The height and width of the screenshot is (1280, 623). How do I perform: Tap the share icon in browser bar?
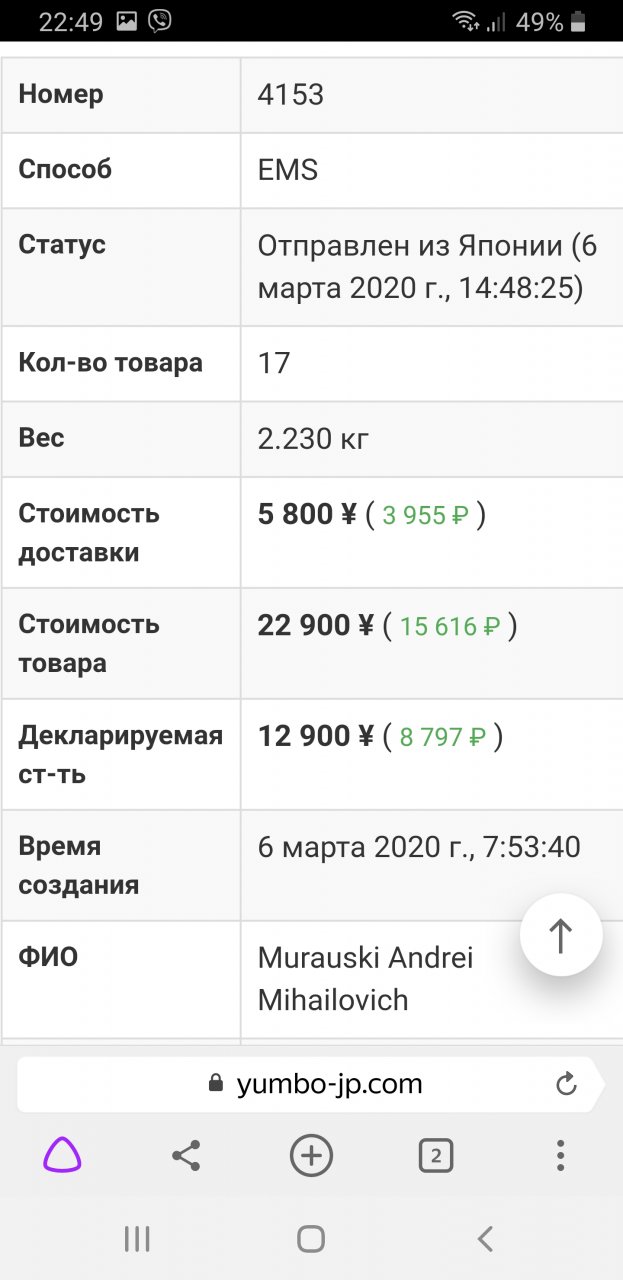click(186, 1156)
